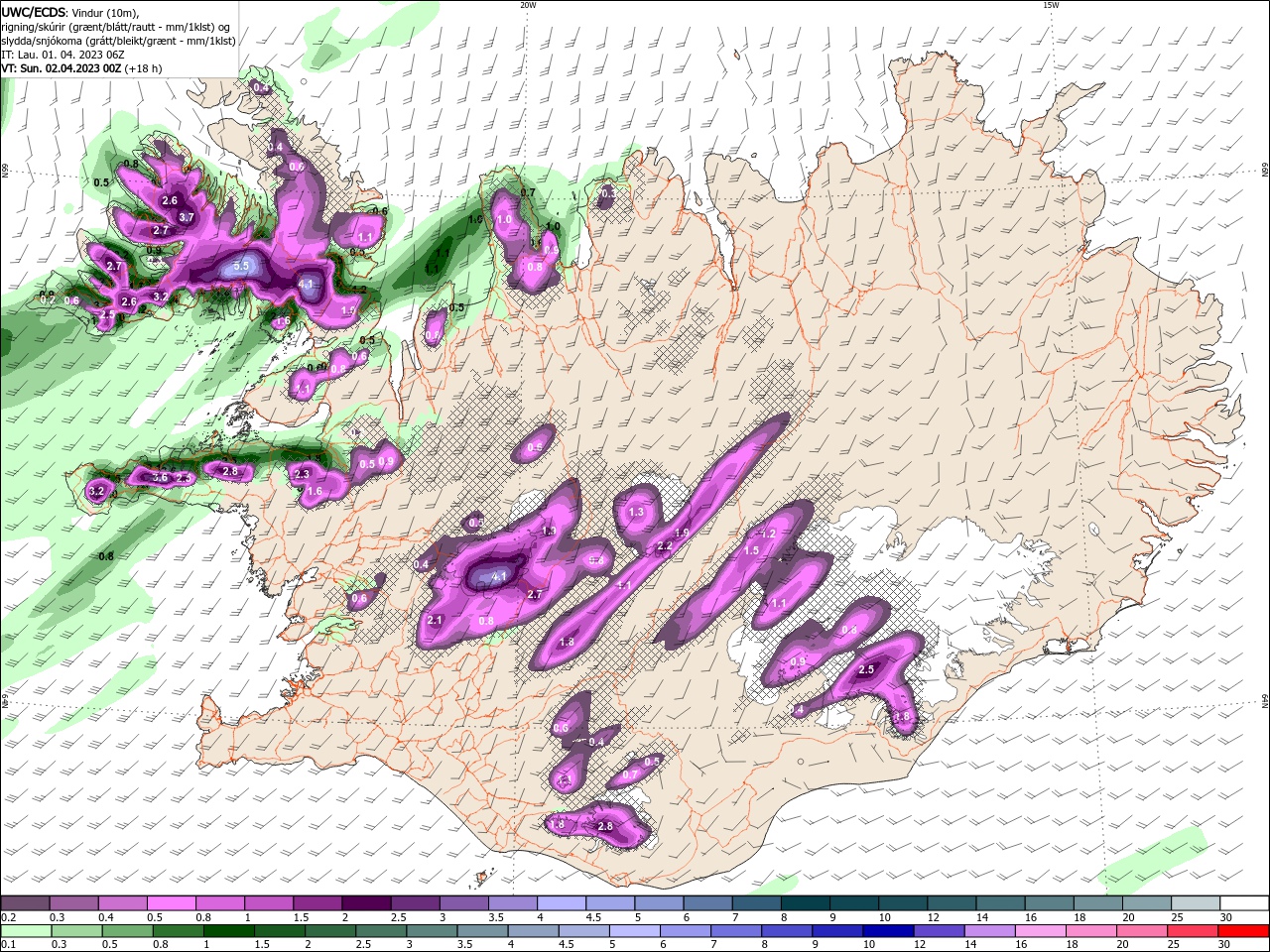Click the bright red rain swatch labeled 30

tap(1244, 931)
